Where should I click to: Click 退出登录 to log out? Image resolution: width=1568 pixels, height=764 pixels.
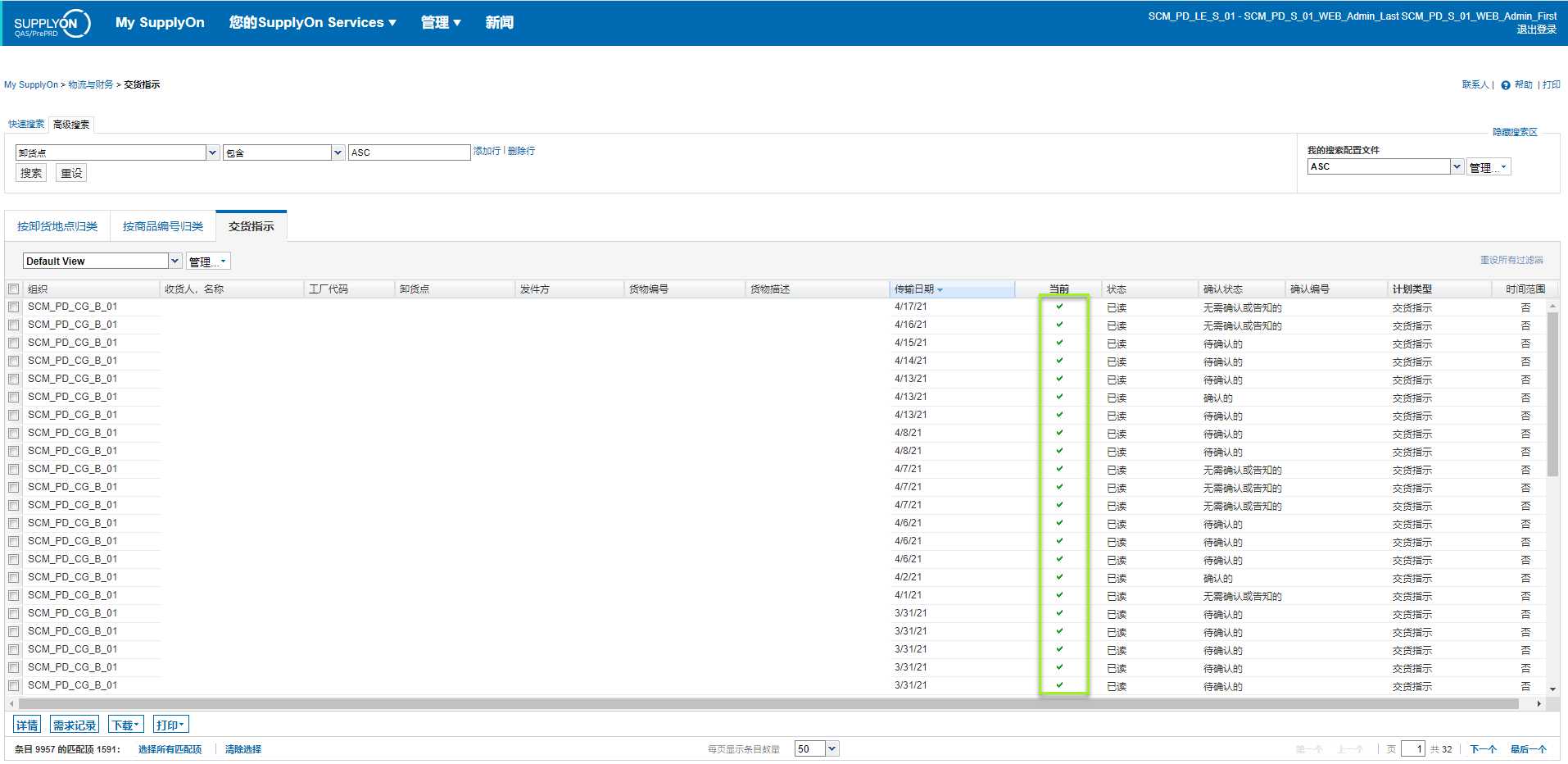pyautogui.click(x=1536, y=30)
